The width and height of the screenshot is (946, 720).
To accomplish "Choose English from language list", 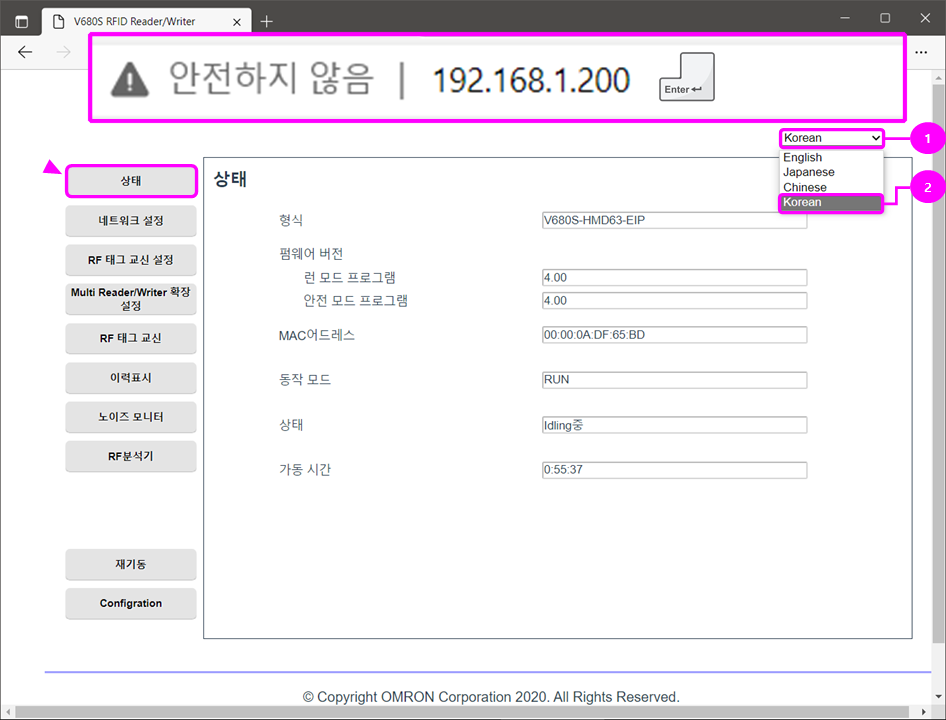I will point(802,158).
